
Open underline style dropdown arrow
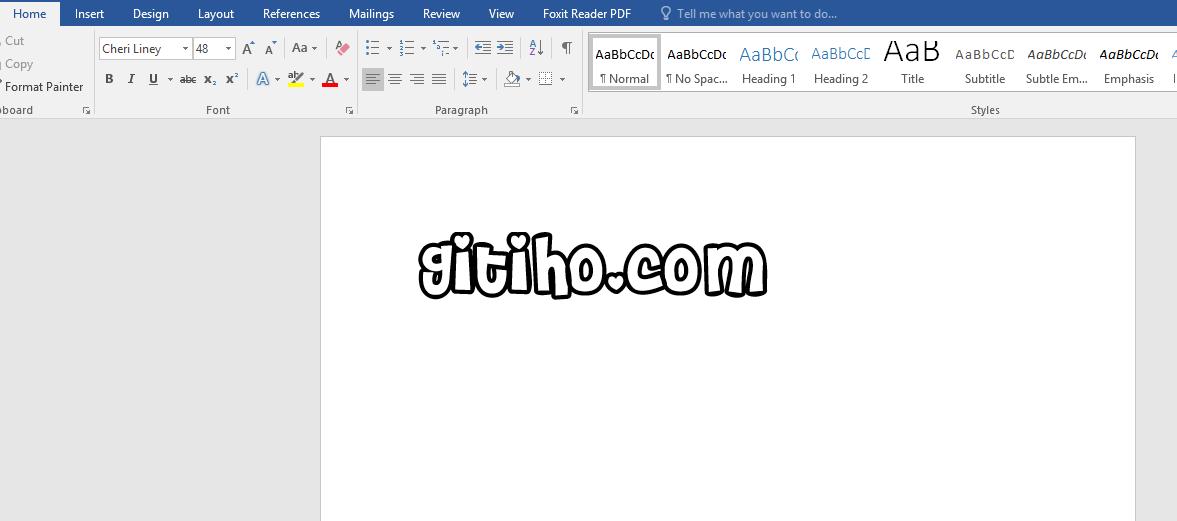(x=170, y=80)
